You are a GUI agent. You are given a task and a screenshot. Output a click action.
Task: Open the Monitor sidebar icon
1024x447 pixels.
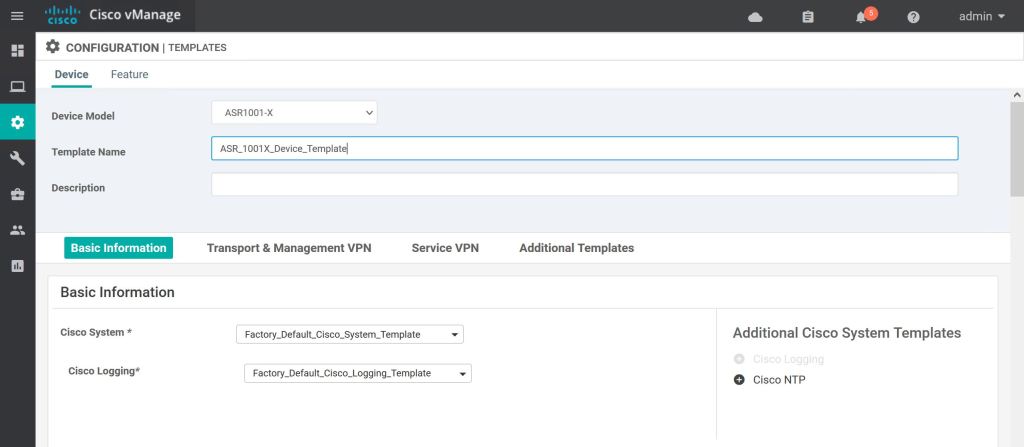point(17,87)
